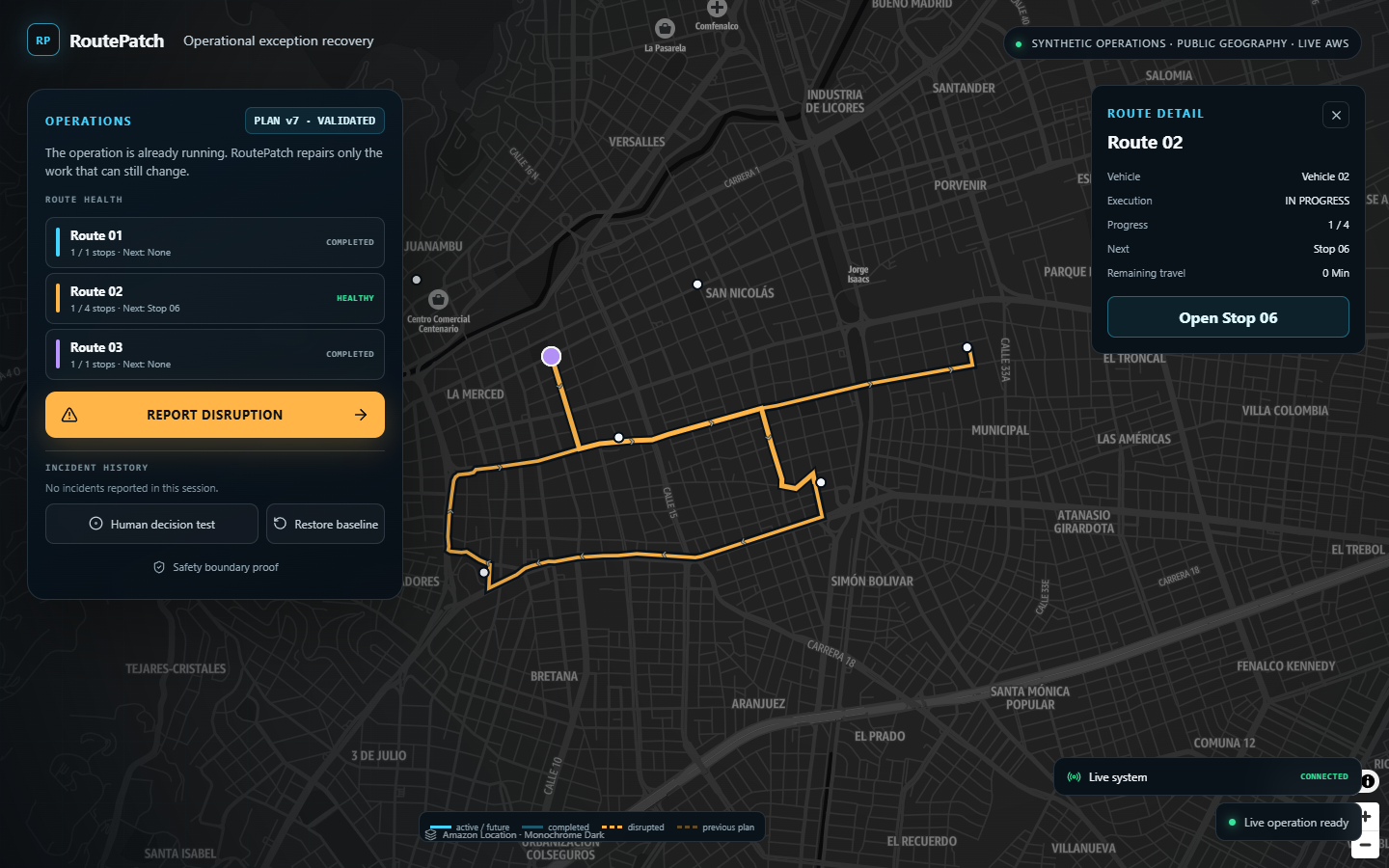Click the restore arrow icon beside Restore baseline
This screenshot has width=1389, height=868.
coord(280,524)
